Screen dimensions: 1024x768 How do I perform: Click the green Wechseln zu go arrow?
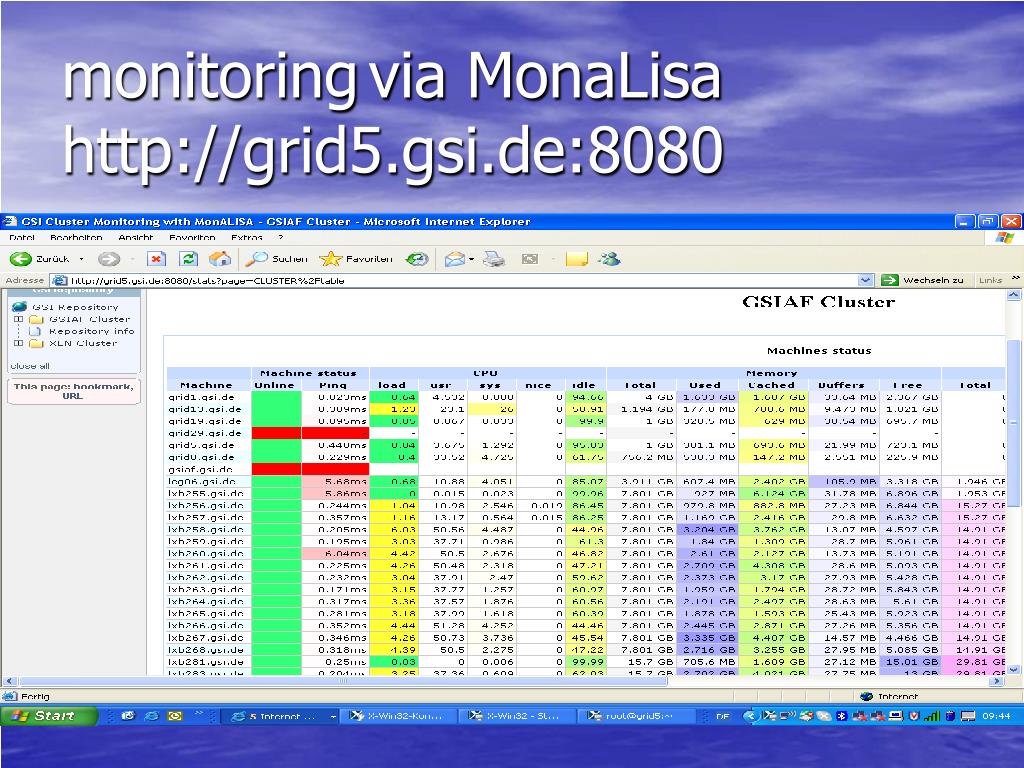point(889,280)
